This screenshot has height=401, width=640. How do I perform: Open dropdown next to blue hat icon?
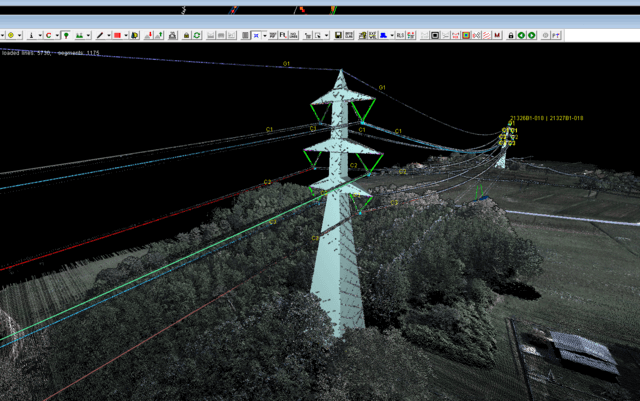[x=392, y=36]
